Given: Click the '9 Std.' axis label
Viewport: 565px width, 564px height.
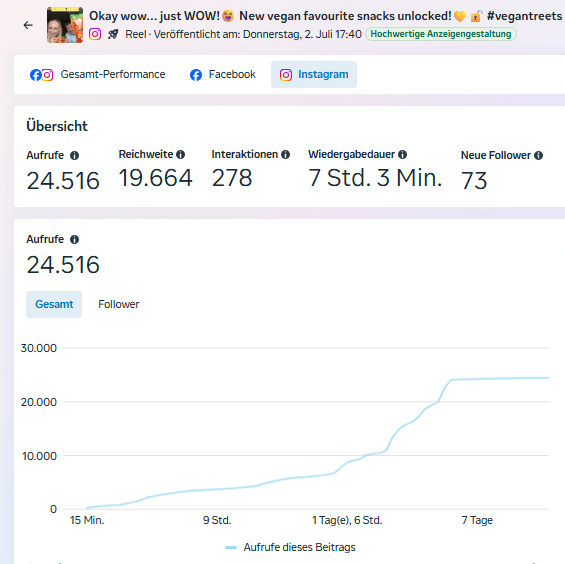Looking at the screenshot, I should pos(217,520).
